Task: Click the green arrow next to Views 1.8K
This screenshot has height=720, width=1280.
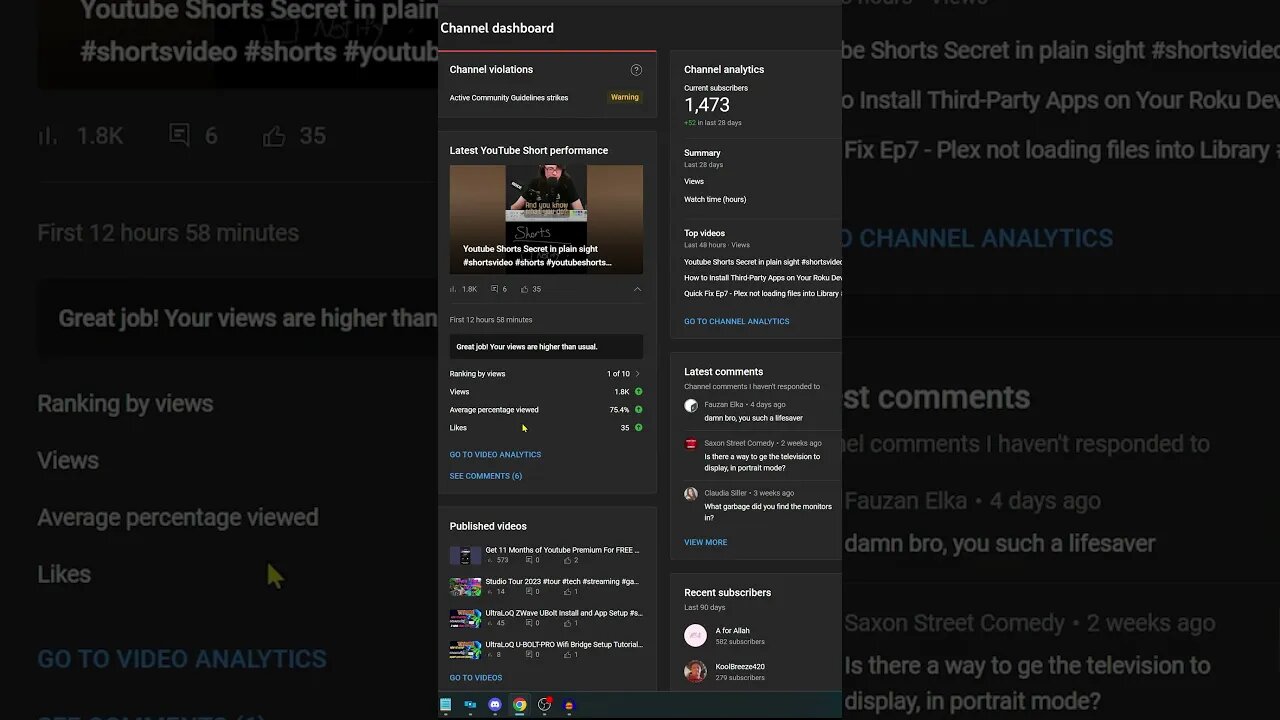Action: (638, 392)
